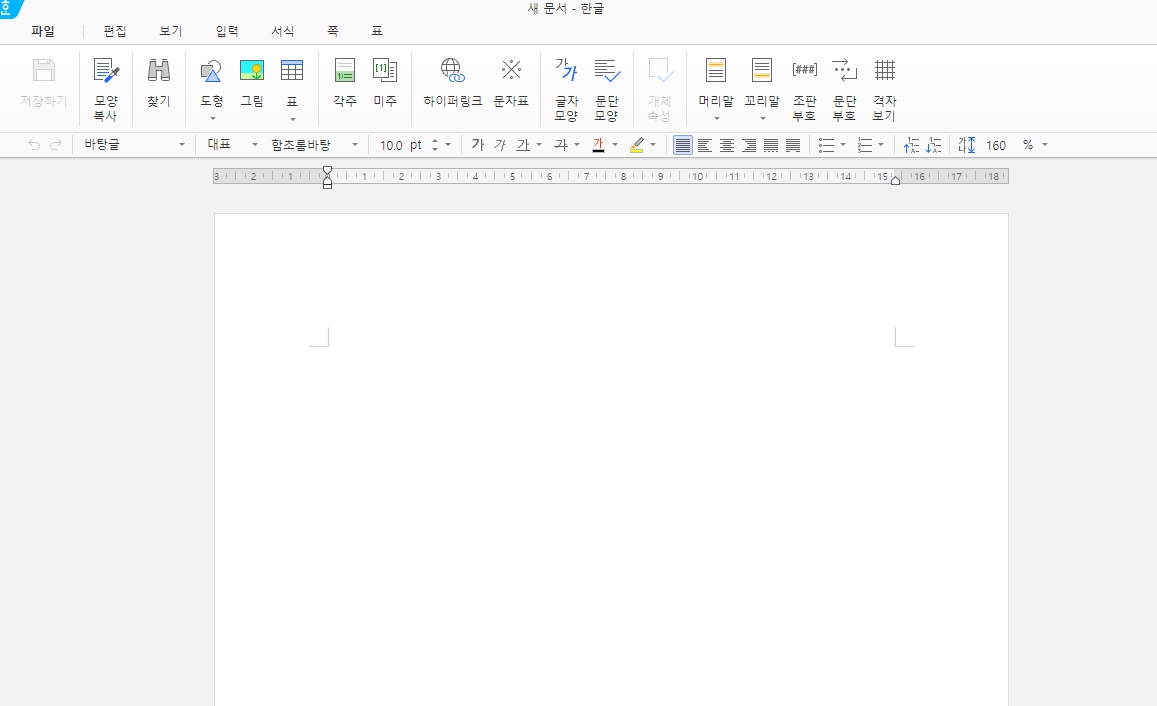
Task: Apply the yellow highlight color
Action: [x=636, y=145]
